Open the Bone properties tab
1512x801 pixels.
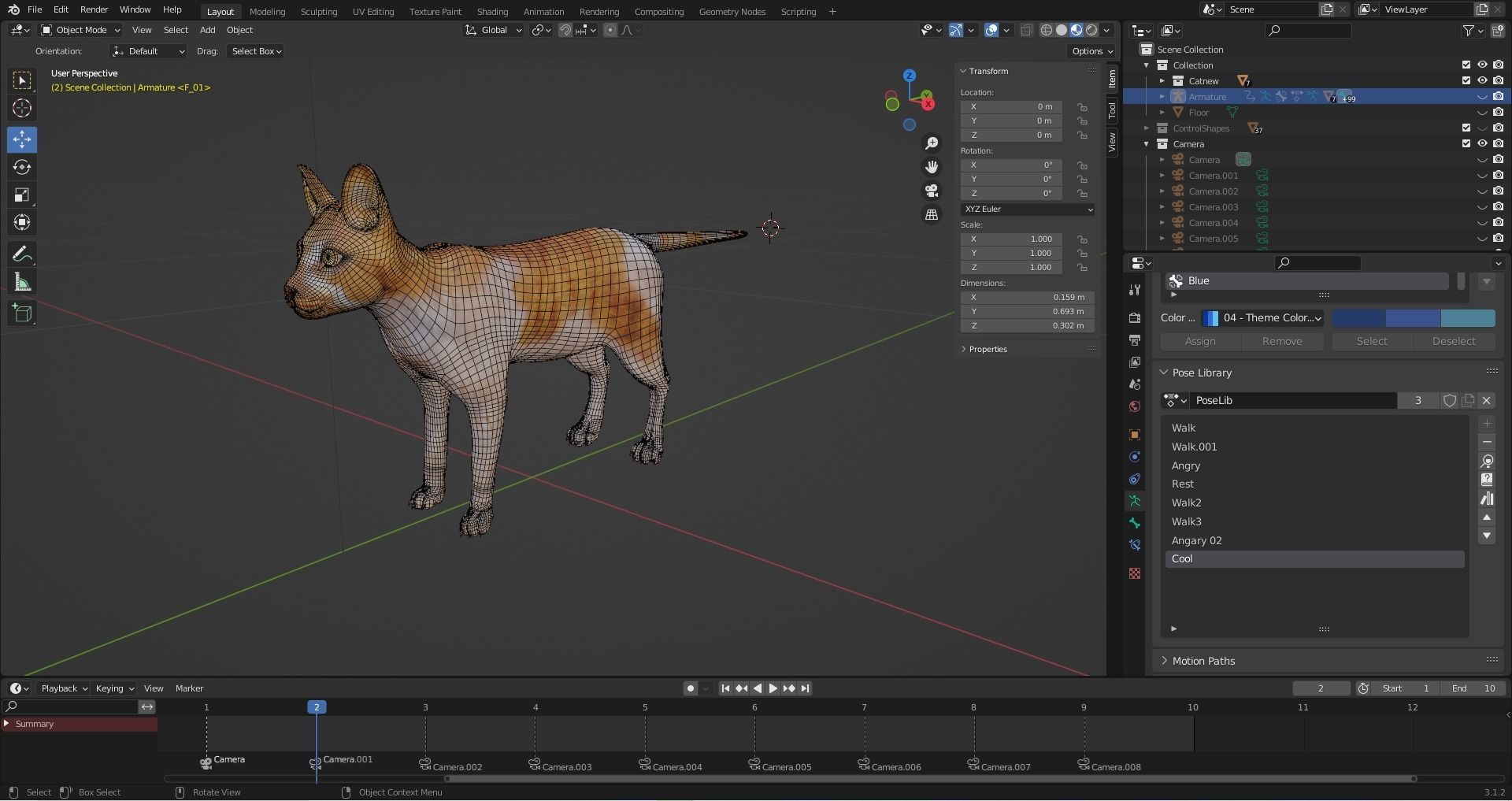(1135, 523)
